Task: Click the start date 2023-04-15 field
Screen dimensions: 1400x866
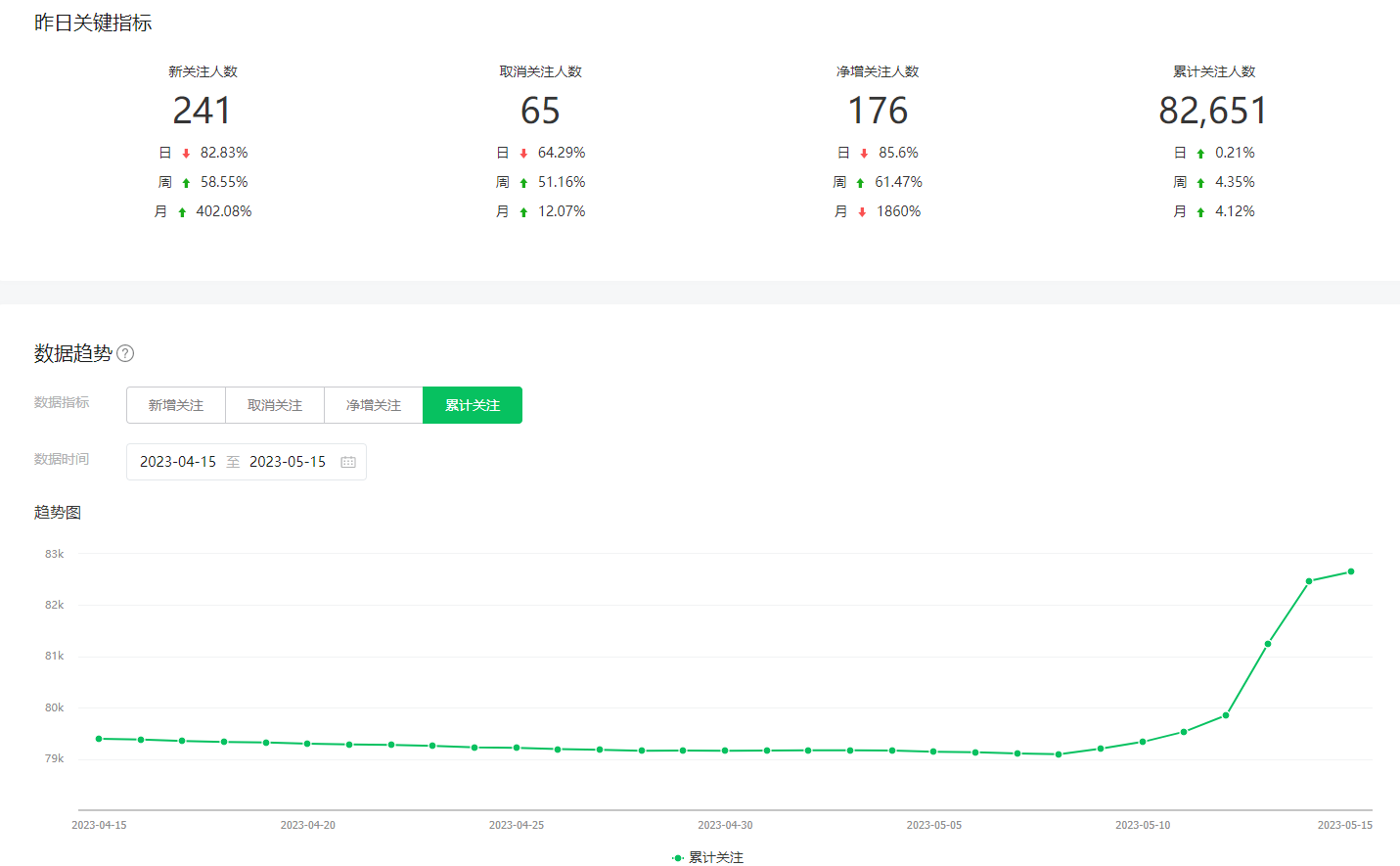Action: click(x=178, y=462)
